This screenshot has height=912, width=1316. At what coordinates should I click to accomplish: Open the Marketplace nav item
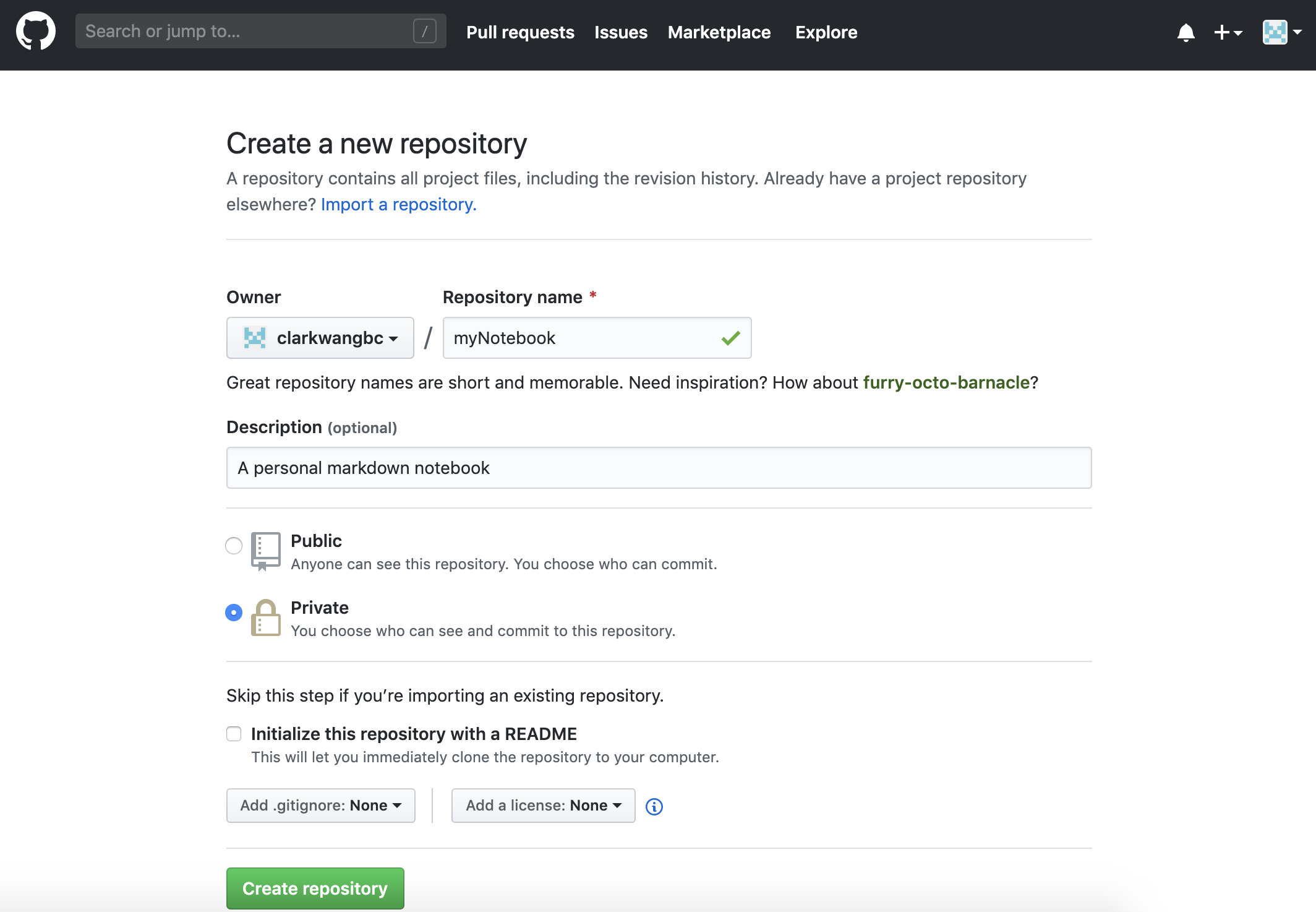719,32
